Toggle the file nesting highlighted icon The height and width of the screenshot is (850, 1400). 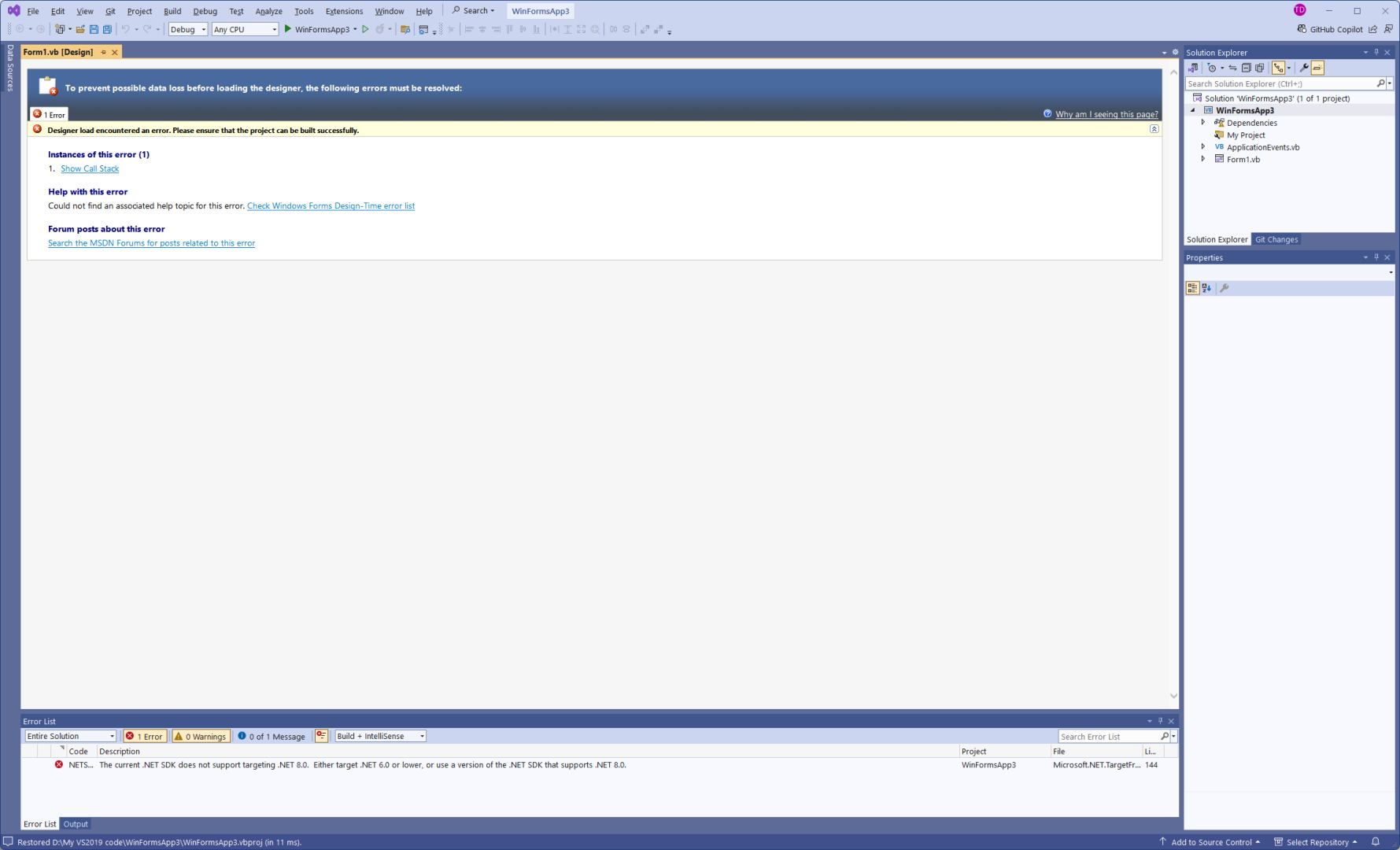click(1278, 68)
